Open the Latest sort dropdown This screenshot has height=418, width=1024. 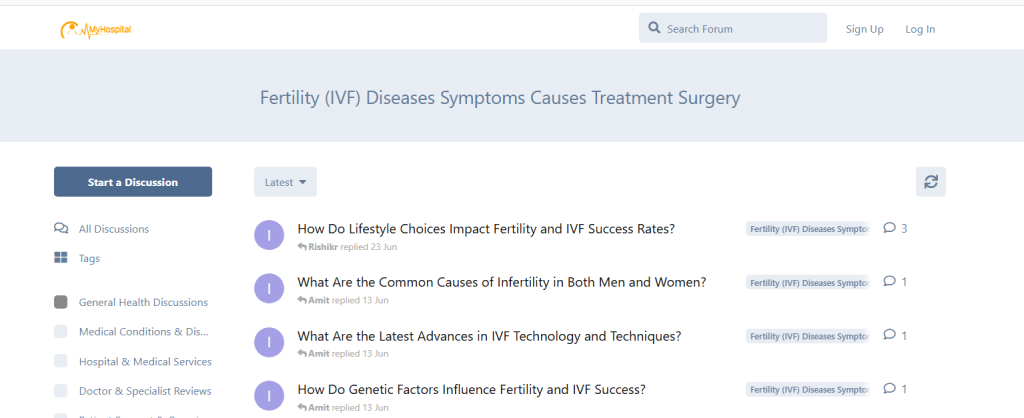click(x=285, y=182)
